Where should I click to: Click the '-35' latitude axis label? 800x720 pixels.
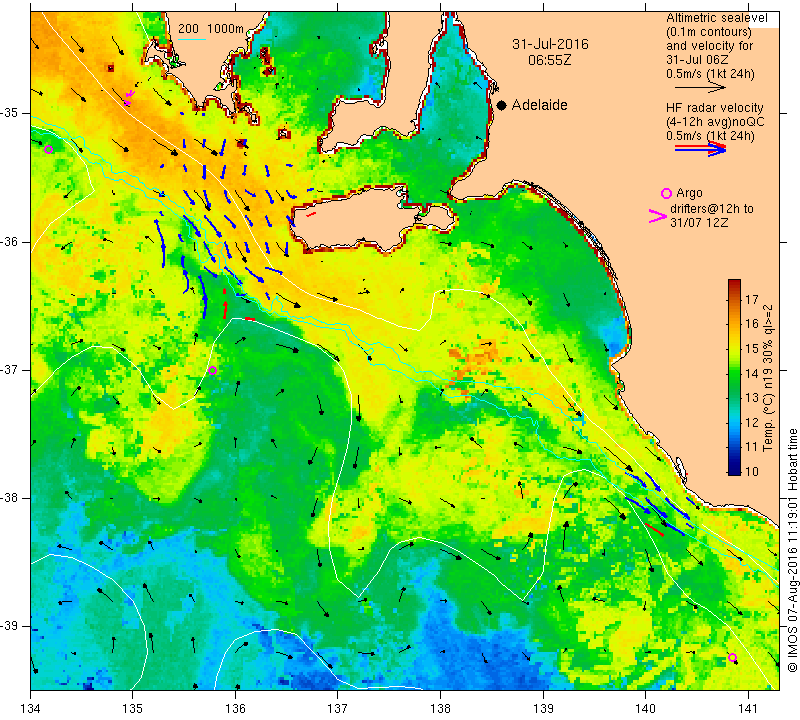click(x=9, y=113)
